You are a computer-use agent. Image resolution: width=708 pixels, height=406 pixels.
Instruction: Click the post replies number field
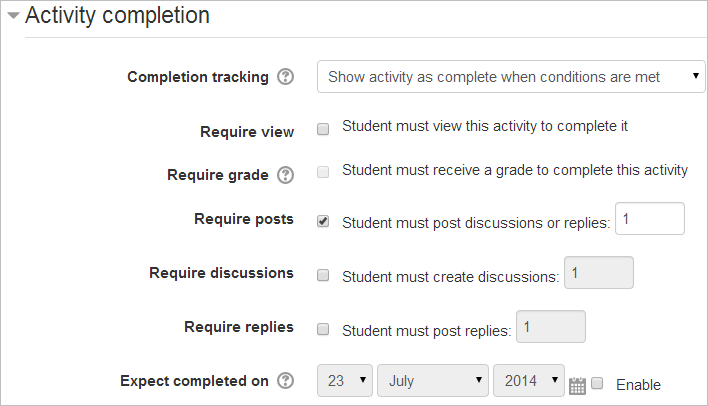550,326
